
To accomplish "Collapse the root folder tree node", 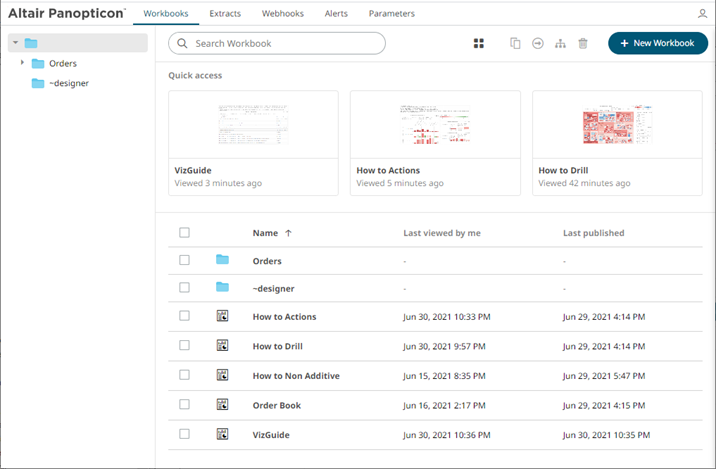I will coord(15,43).
